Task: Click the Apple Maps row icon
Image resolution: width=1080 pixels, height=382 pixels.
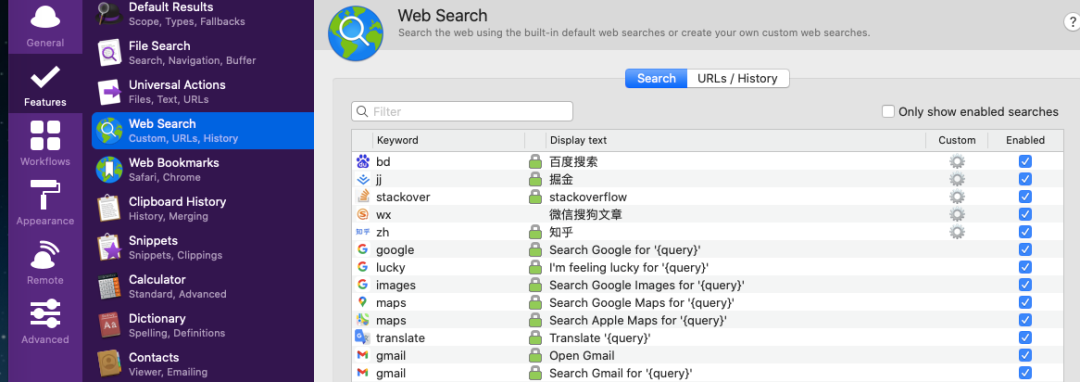Action: [x=363, y=320]
